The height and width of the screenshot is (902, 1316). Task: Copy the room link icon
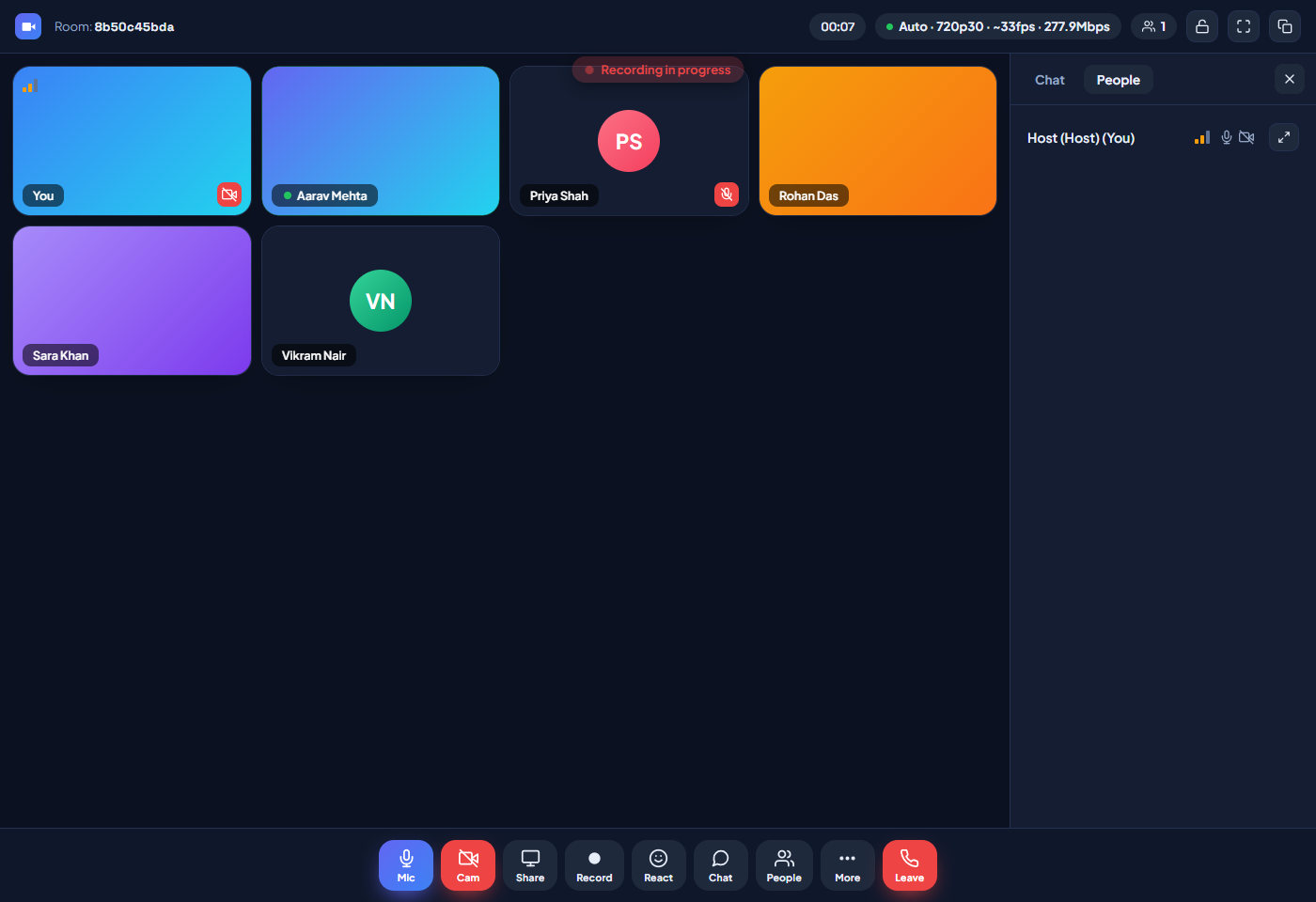1285,26
